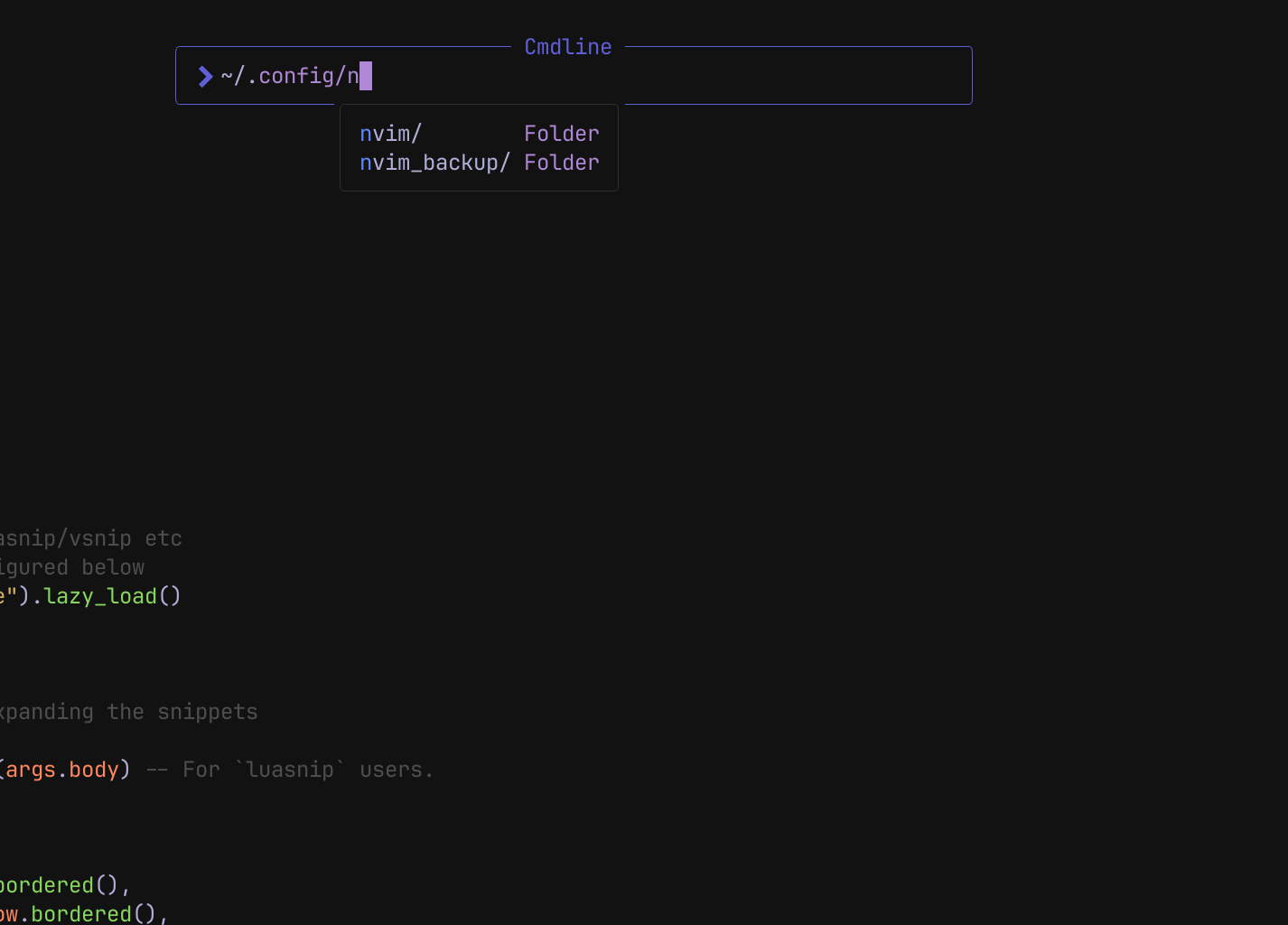The height and width of the screenshot is (925, 1288).
Task: Click the lazy_load function name in code
Action: click(100, 596)
